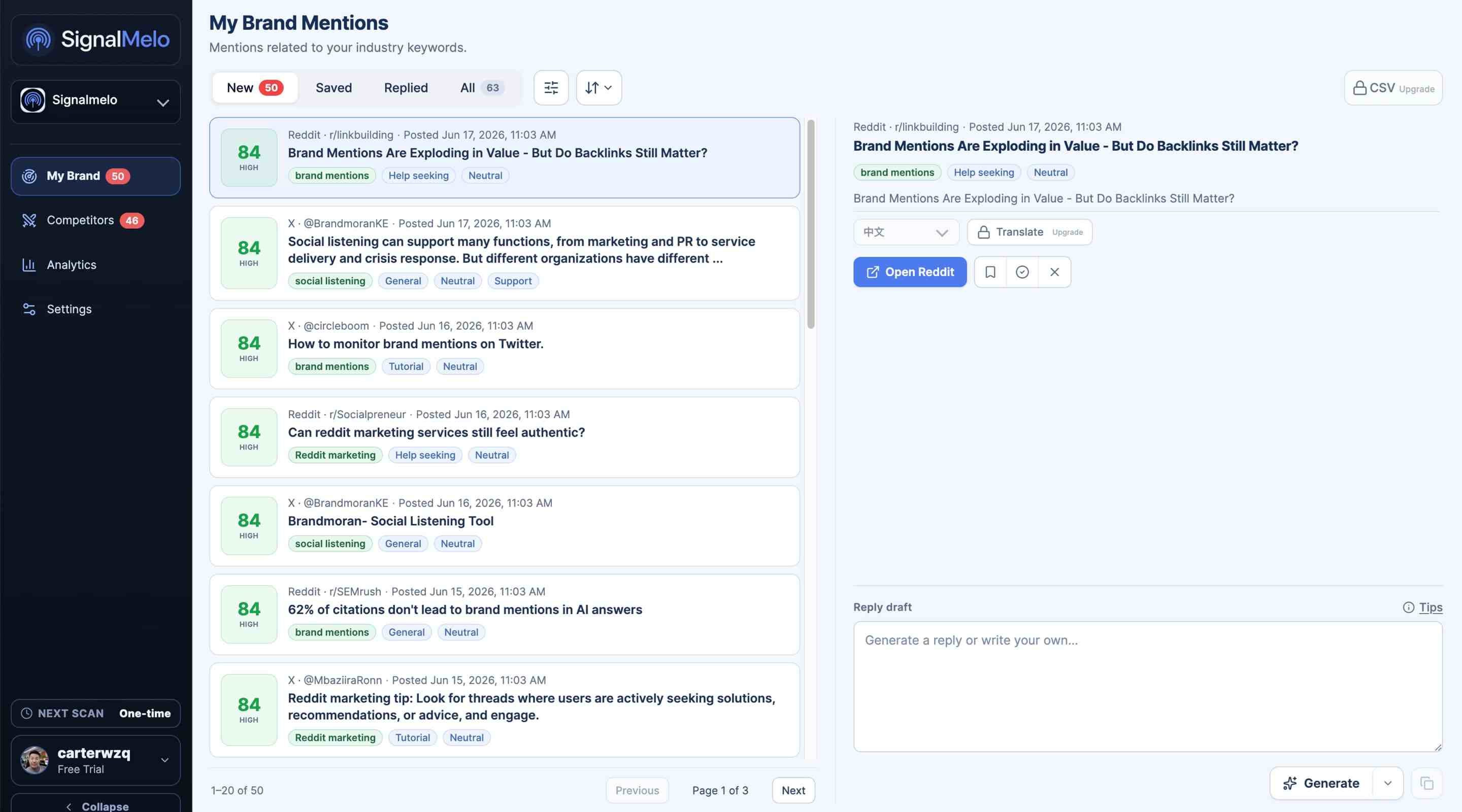This screenshot has height=812, width=1462.
Task: Open Settings in sidebar
Action: pos(95,309)
